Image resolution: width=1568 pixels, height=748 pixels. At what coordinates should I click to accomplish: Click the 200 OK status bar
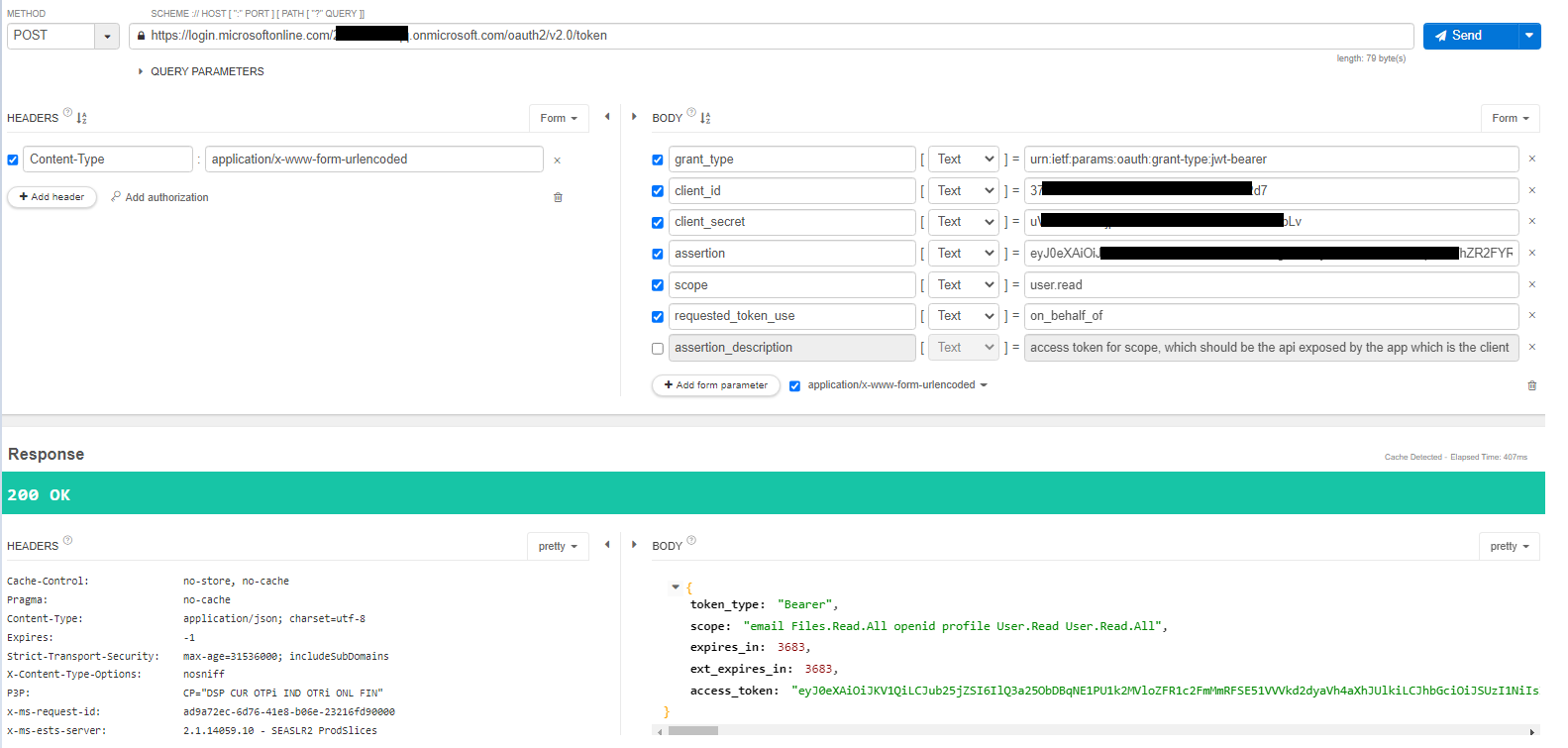tap(773, 493)
